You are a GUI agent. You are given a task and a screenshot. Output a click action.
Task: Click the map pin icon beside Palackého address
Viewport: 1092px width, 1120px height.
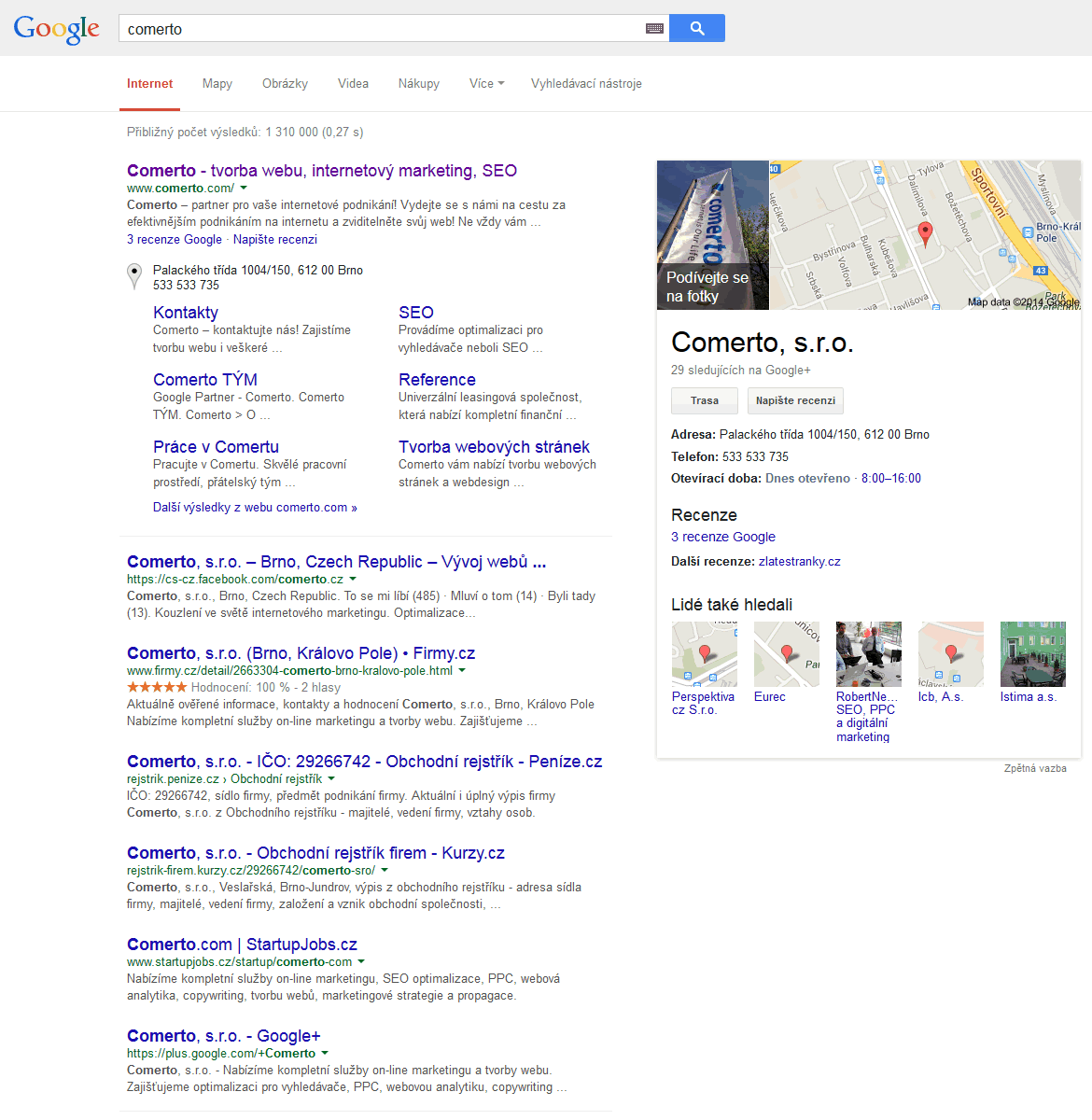pyautogui.click(x=134, y=276)
